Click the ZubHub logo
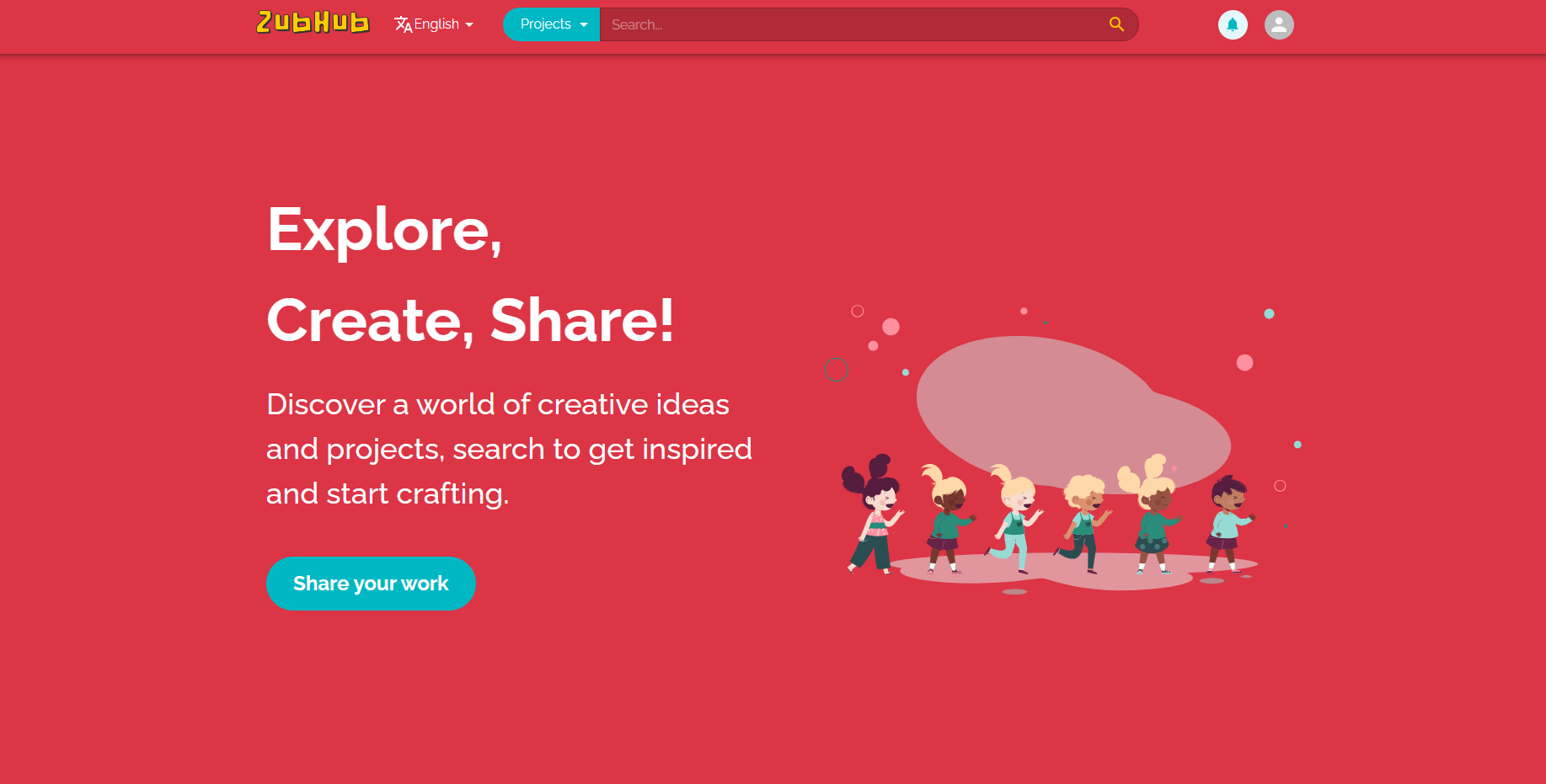Screen dimensions: 1546x784 (313, 23)
